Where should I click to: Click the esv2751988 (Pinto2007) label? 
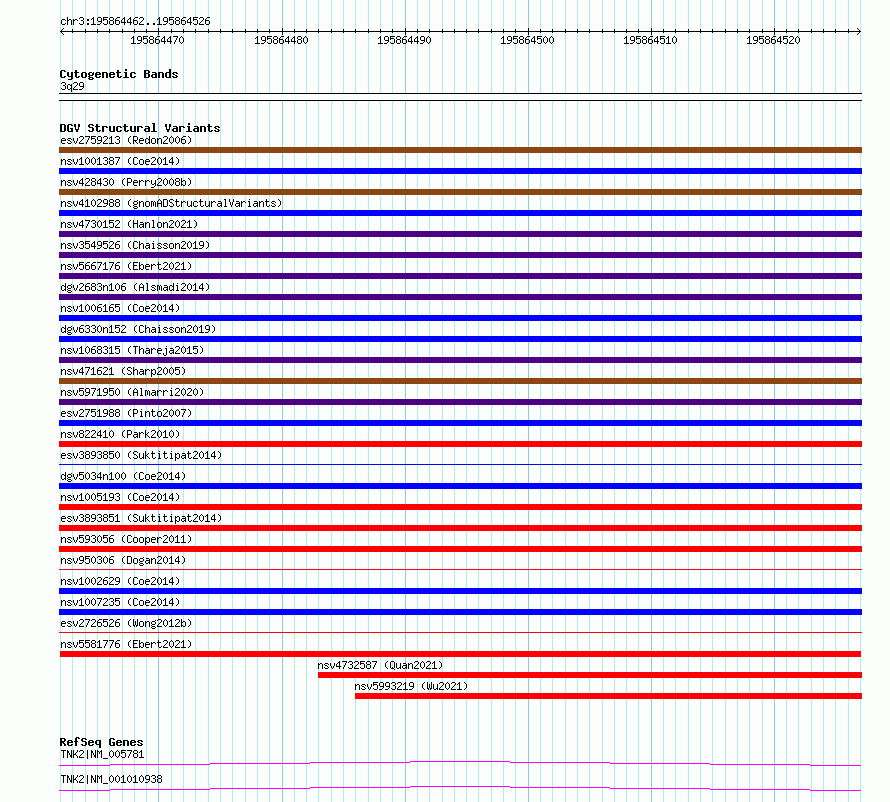(x=126, y=413)
